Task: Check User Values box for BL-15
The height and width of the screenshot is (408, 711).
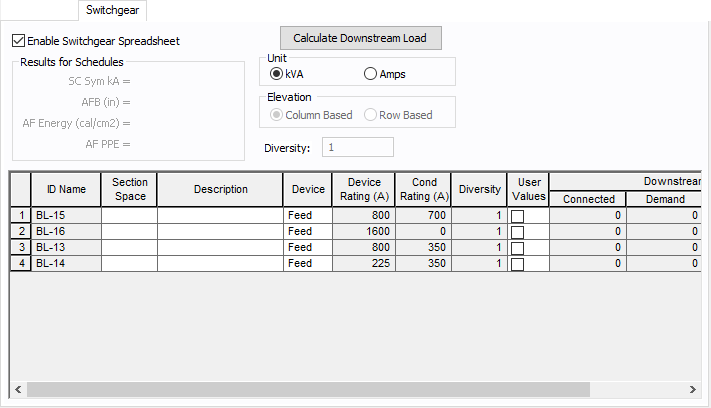Action: click(x=517, y=216)
